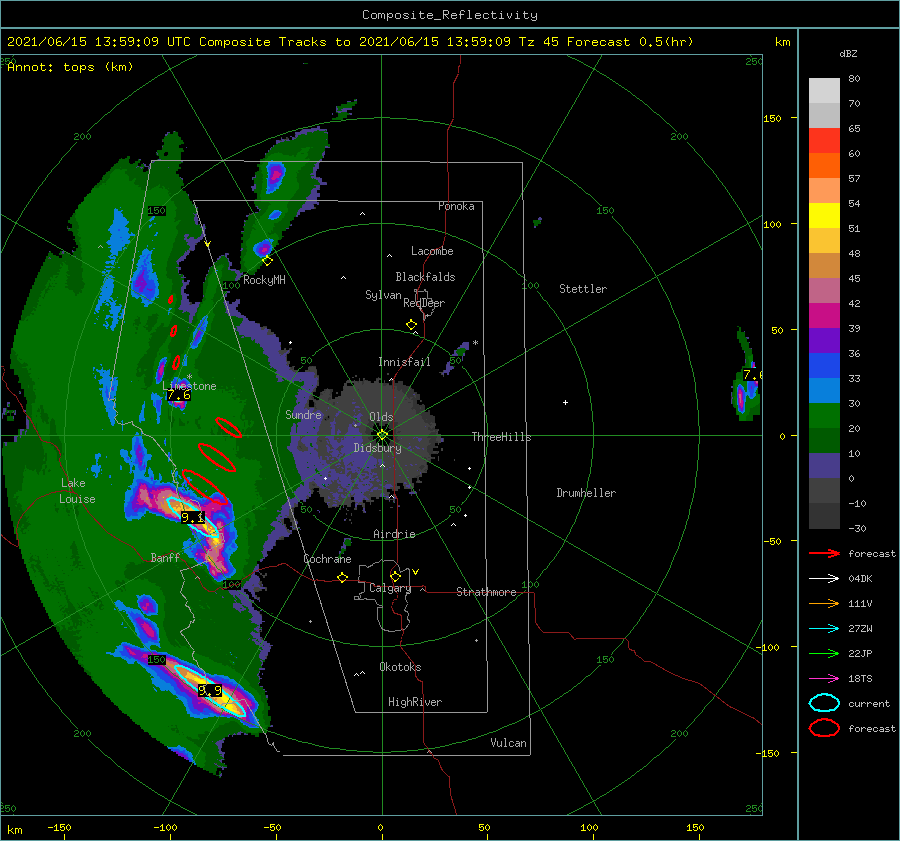Click the bright green dBZ scale swatch
900x841 pixels.
pos(824,416)
